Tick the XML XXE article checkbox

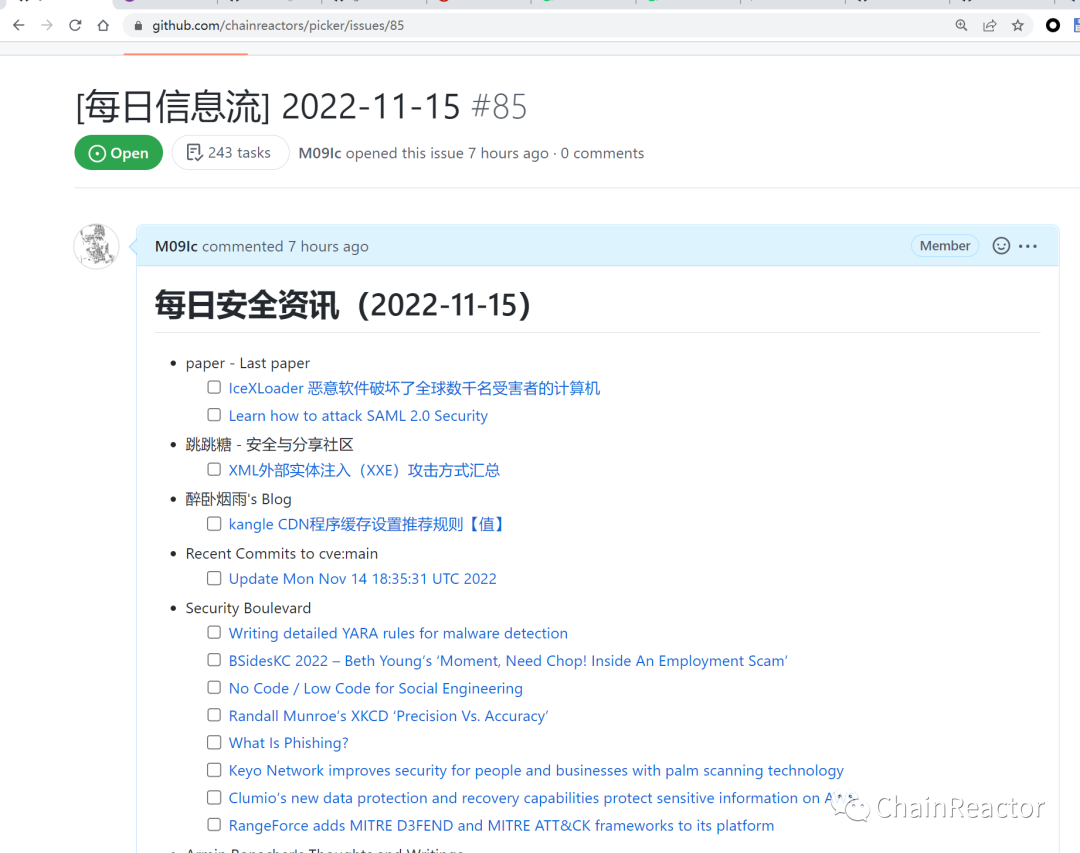pos(214,470)
